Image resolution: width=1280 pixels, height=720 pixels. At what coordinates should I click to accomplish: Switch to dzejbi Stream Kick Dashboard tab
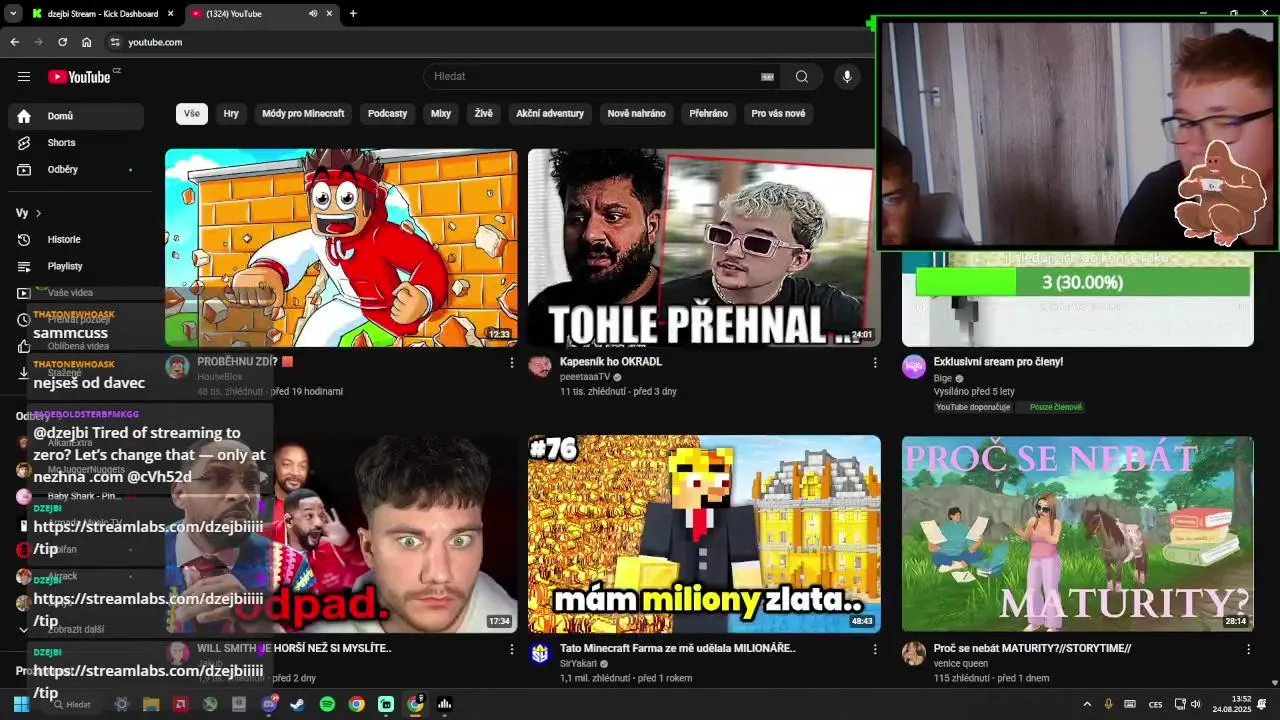[102, 14]
